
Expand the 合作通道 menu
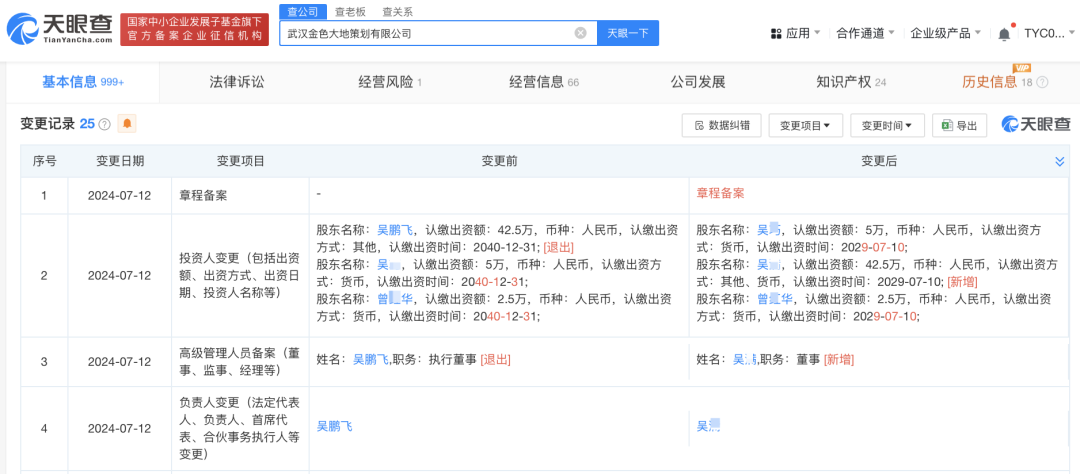pos(865,33)
